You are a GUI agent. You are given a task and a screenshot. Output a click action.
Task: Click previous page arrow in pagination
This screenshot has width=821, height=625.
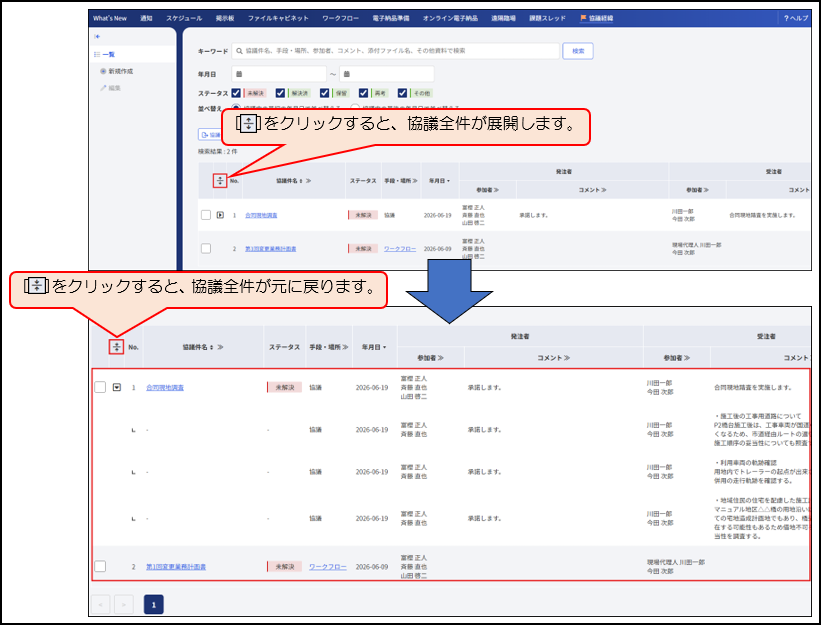click(101, 604)
